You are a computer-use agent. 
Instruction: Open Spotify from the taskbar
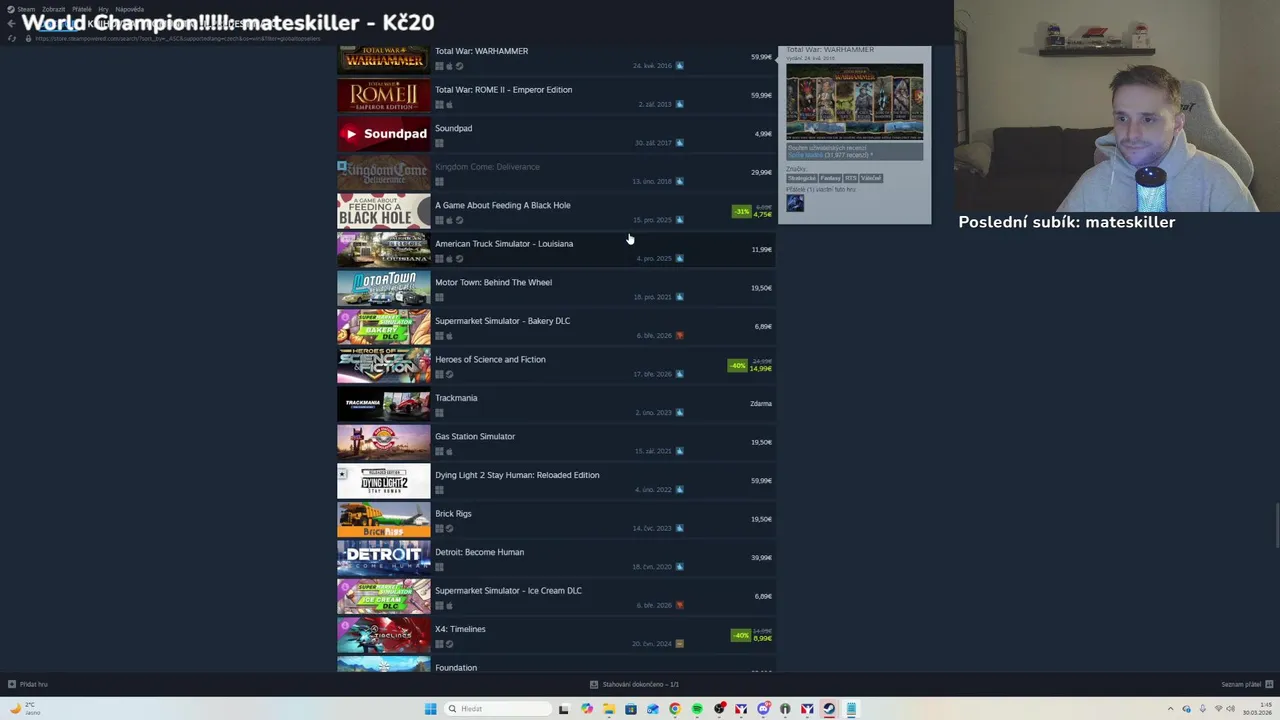coord(697,709)
